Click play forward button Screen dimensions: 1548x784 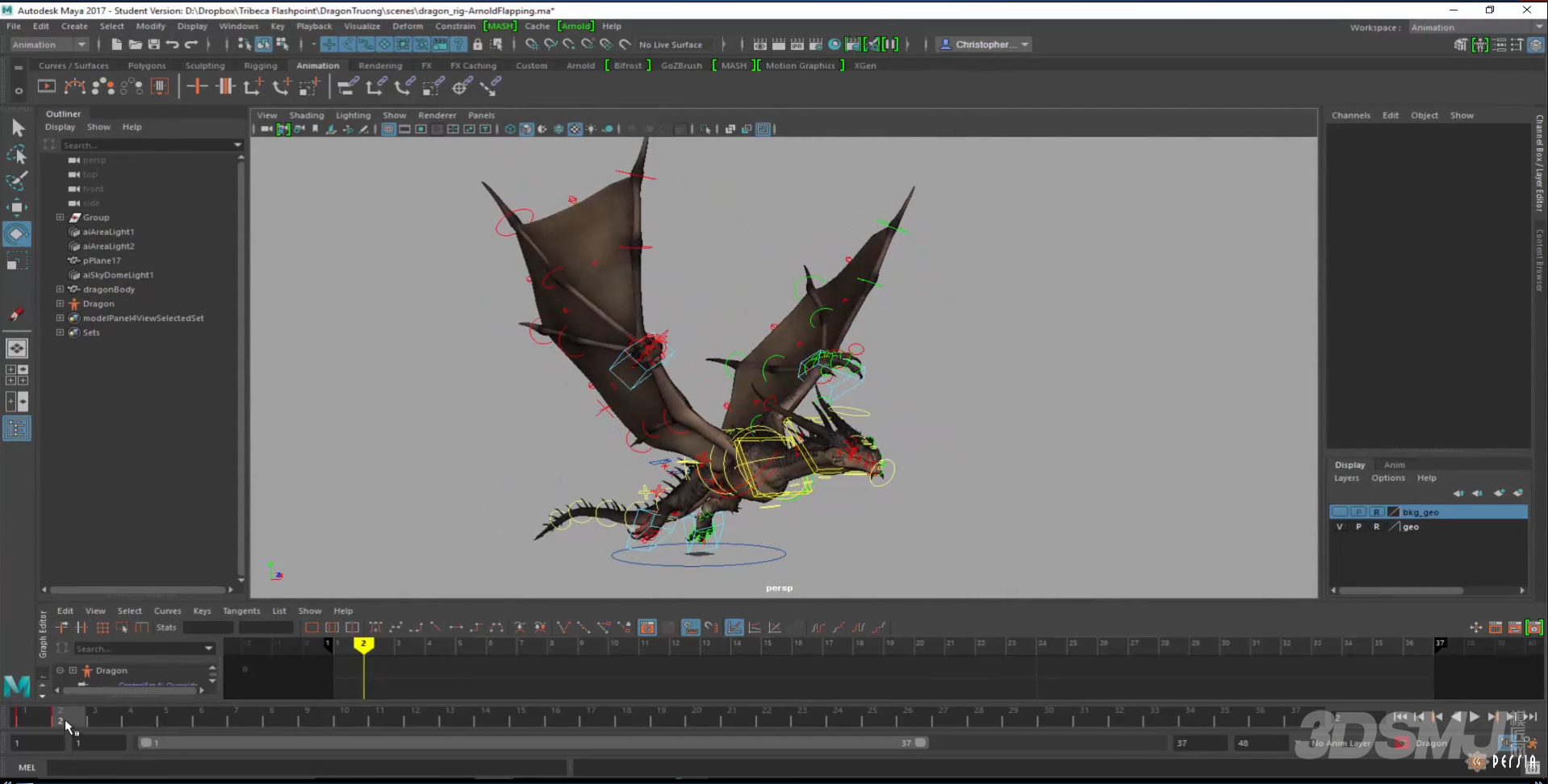pos(1474,716)
